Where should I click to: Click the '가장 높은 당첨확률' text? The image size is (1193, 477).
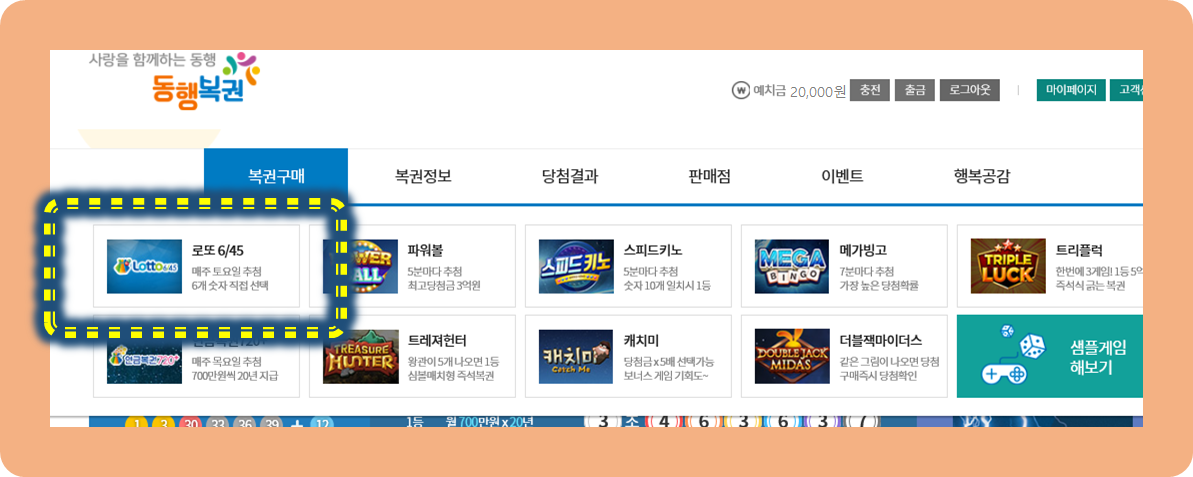click(x=880, y=286)
